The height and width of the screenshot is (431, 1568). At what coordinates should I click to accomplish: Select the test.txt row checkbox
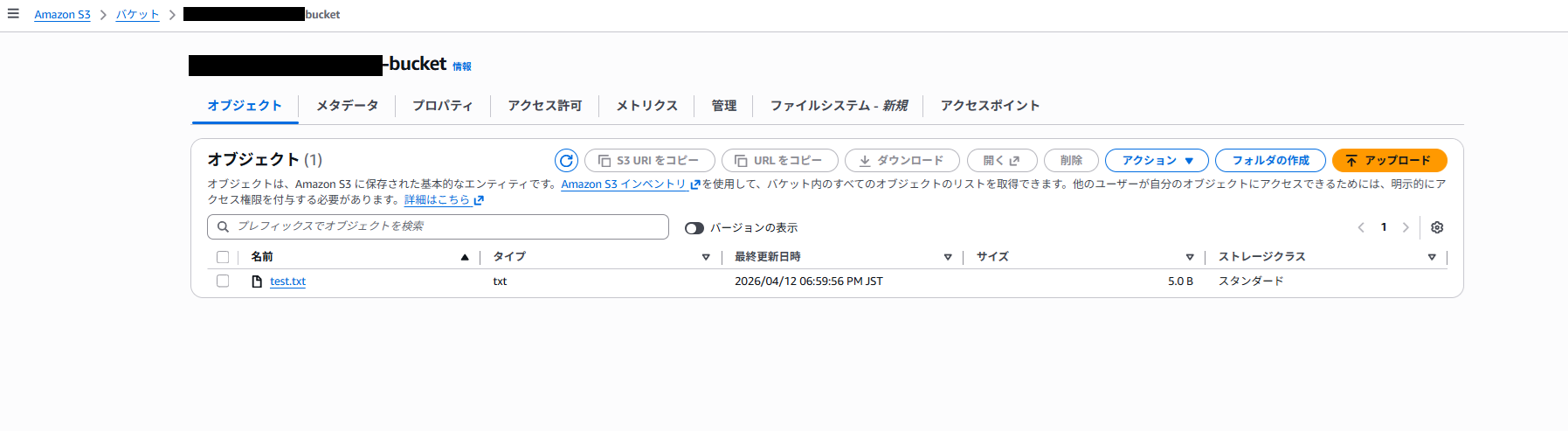tap(223, 282)
